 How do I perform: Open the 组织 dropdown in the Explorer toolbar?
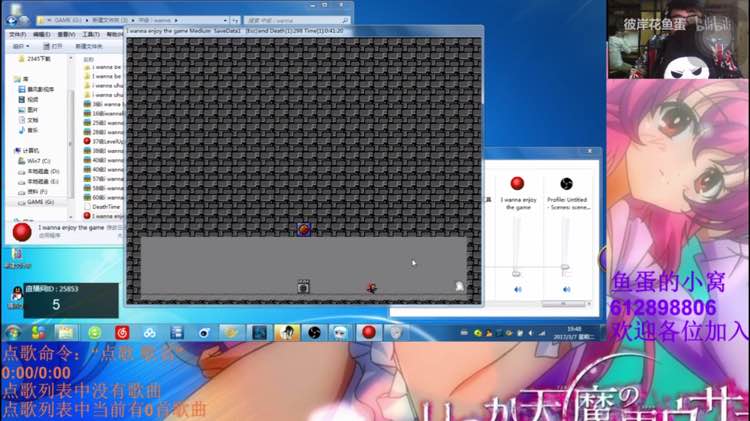tap(21, 46)
